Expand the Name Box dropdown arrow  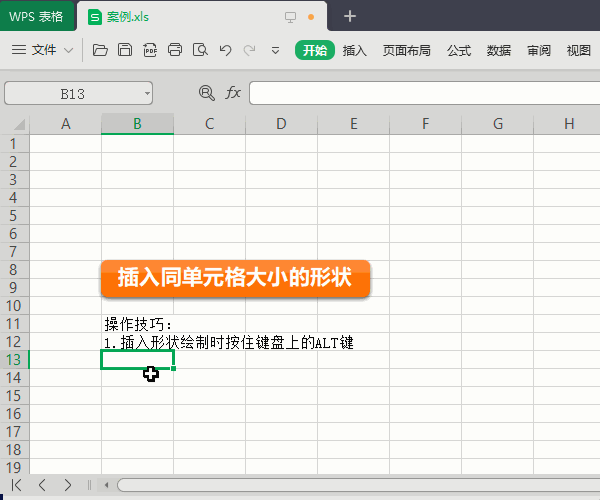point(147,94)
